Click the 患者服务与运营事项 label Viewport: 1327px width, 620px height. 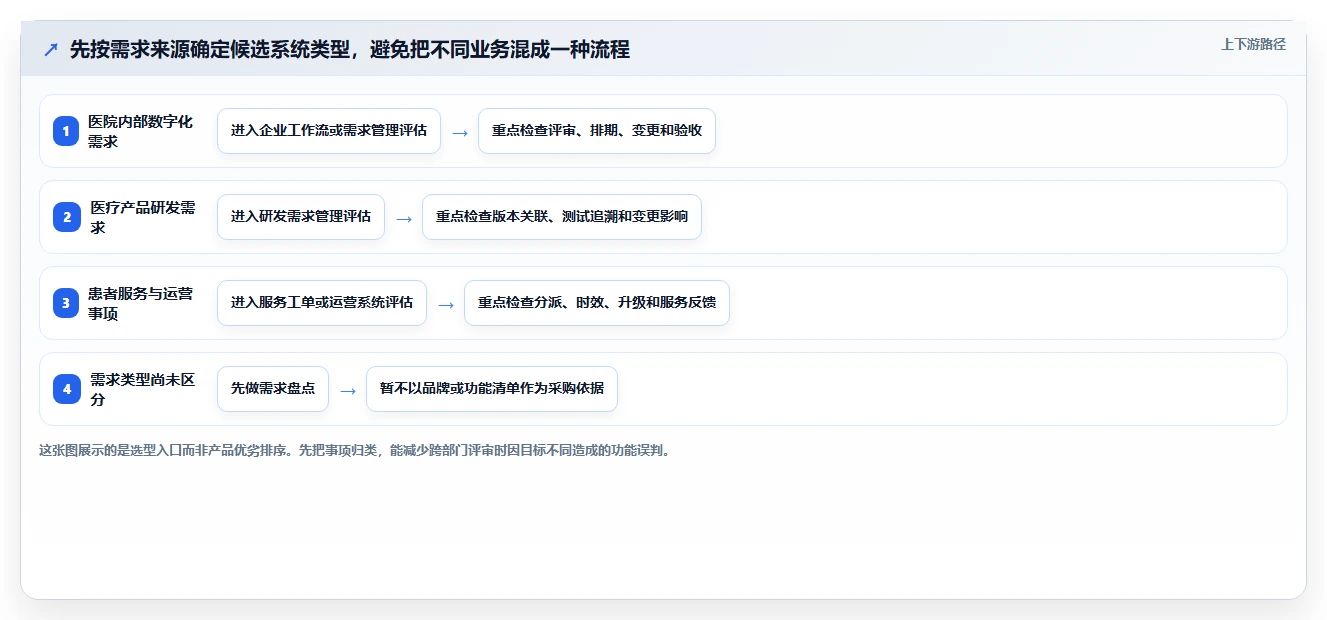point(140,303)
